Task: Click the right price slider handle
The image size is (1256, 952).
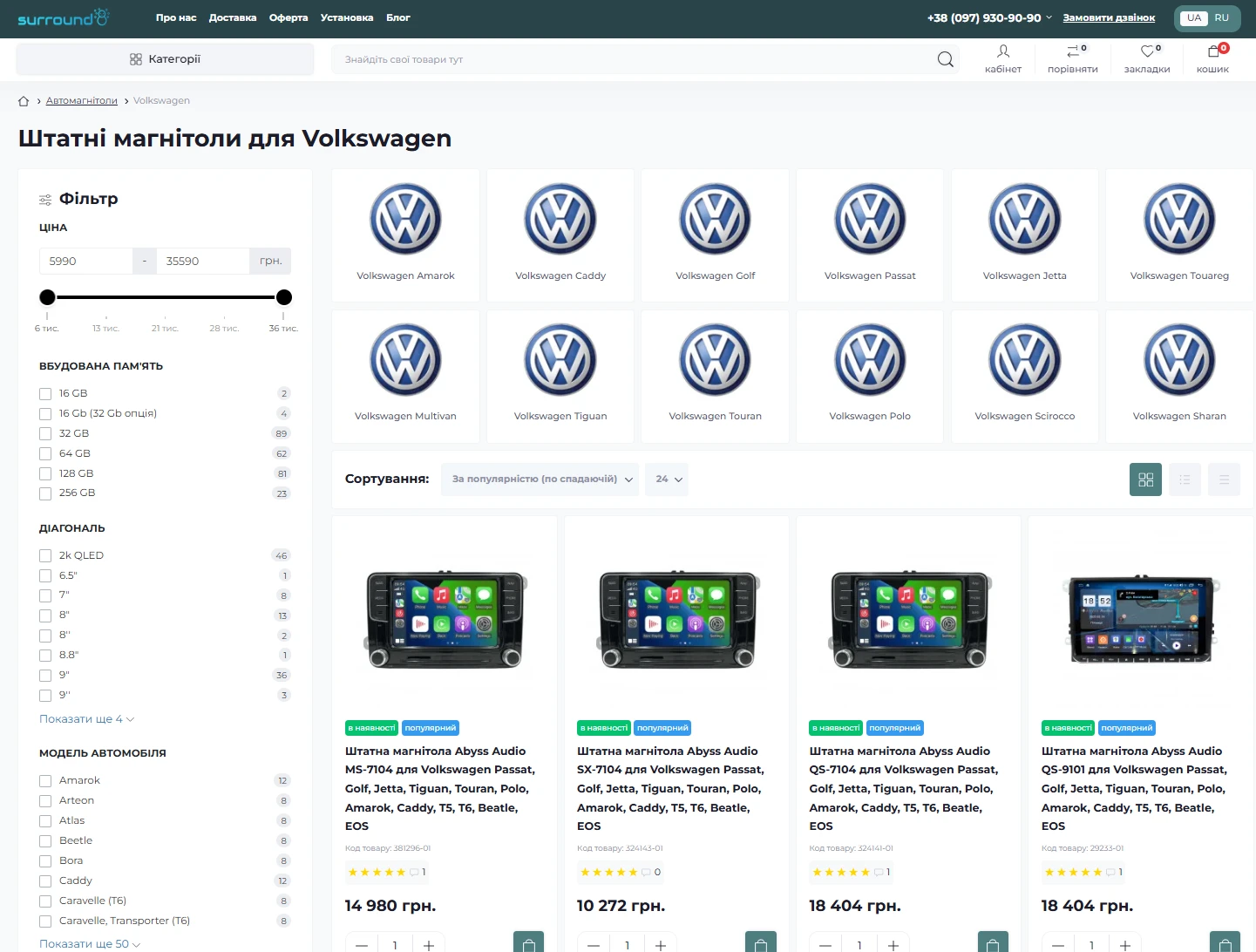Action: pyautogui.click(x=284, y=297)
